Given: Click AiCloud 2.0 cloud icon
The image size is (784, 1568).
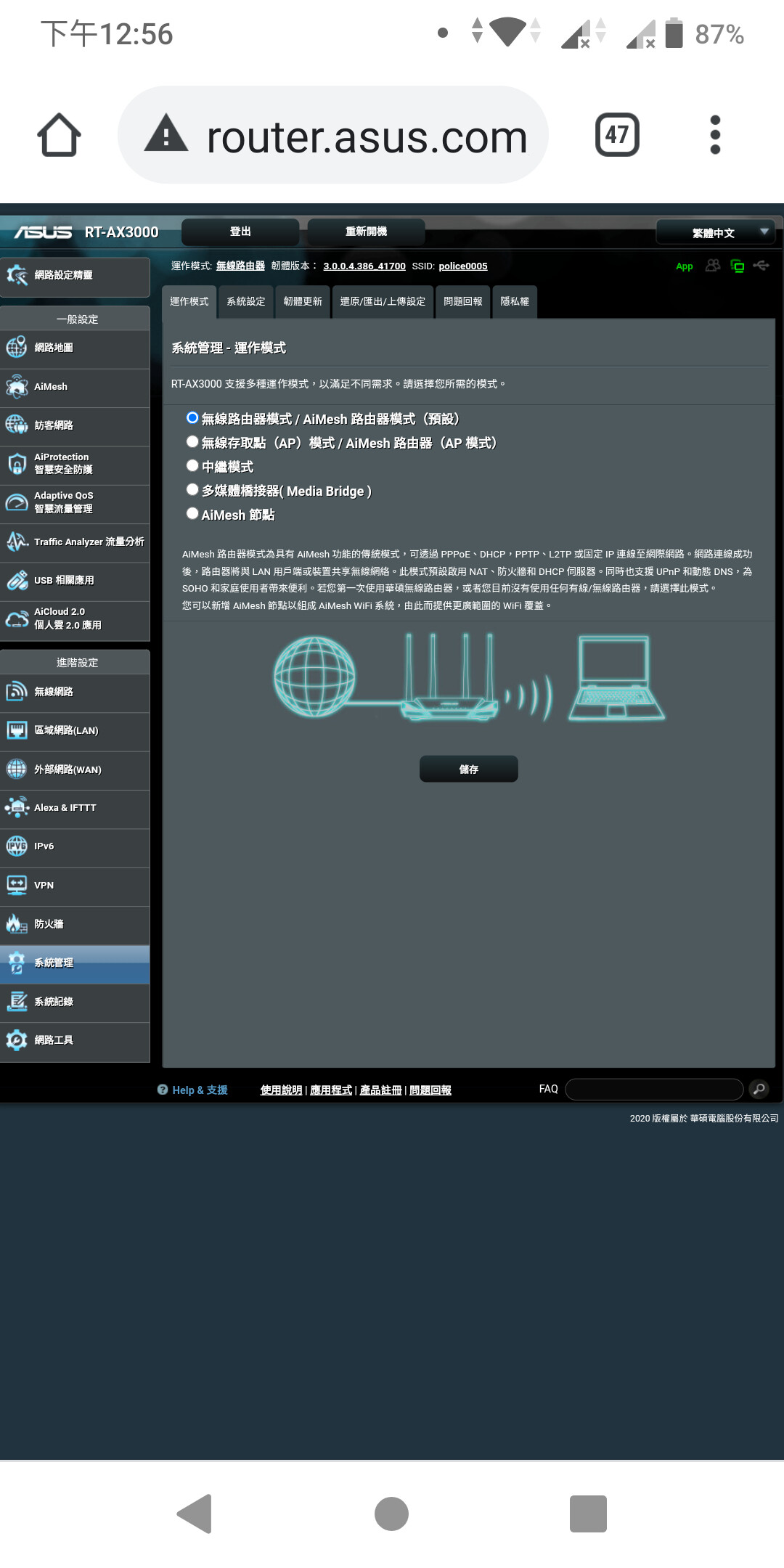Looking at the screenshot, I should click(17, 618).
